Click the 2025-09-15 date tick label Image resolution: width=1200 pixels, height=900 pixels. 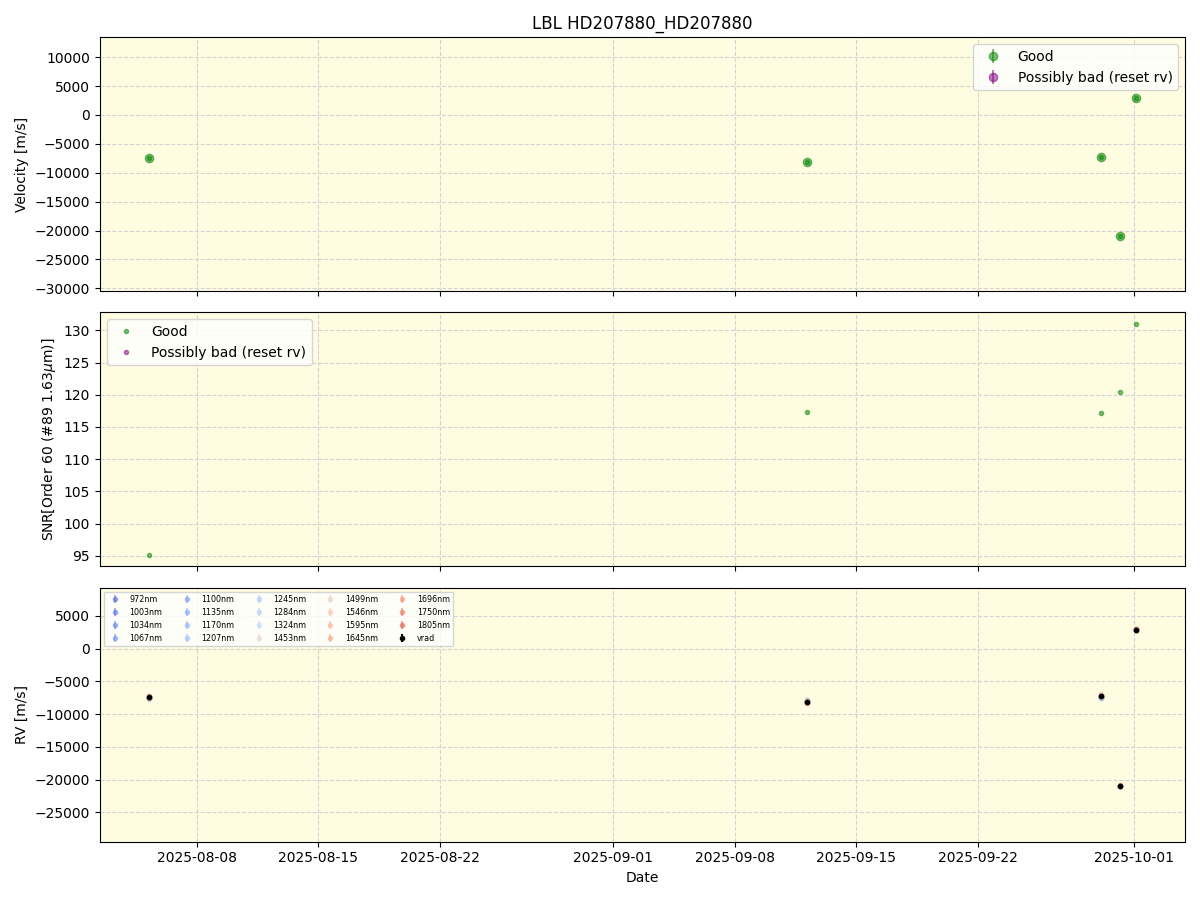pyautogui.click(x=856, y=857)
